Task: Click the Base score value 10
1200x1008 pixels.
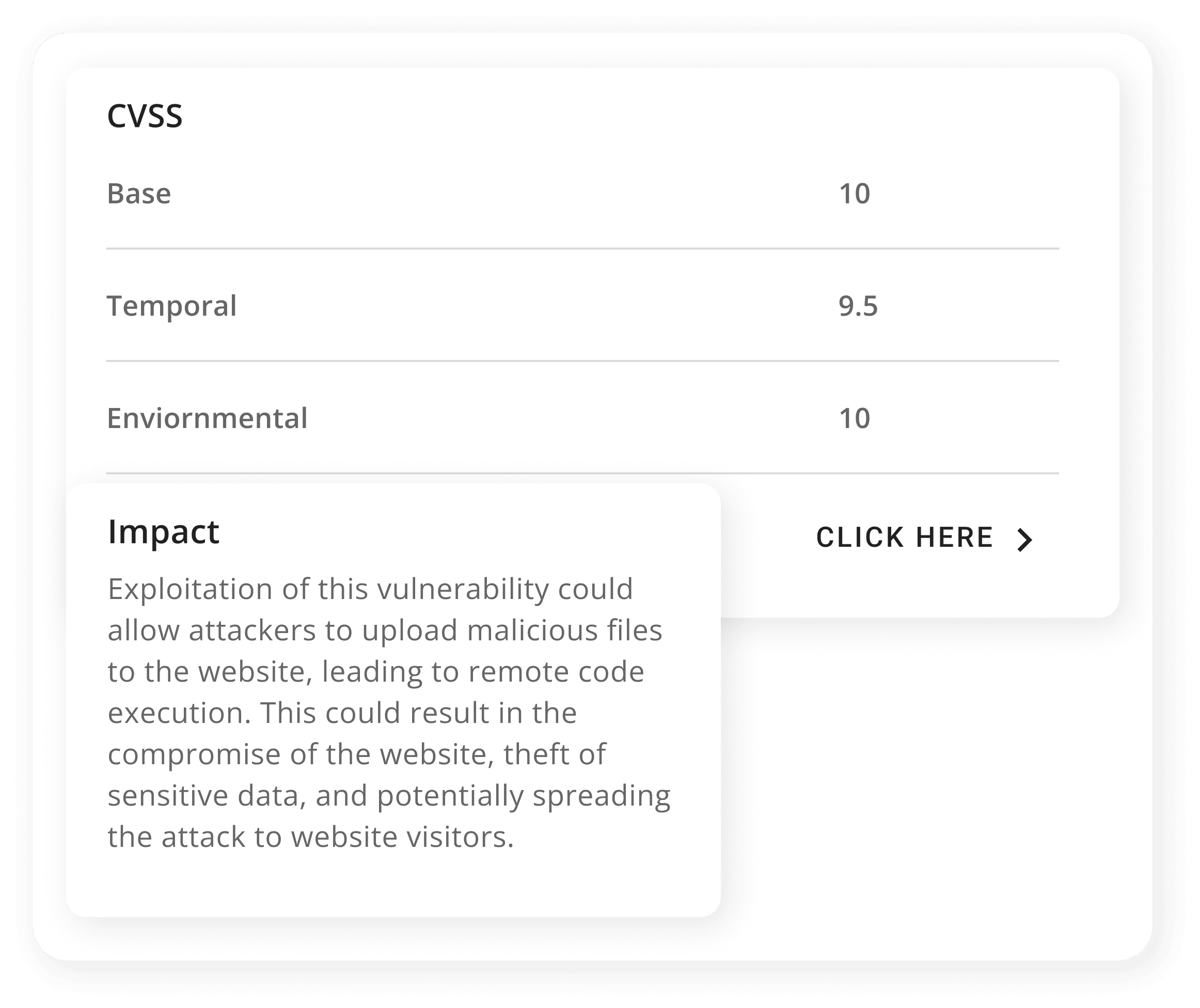Action: [854, 194]
